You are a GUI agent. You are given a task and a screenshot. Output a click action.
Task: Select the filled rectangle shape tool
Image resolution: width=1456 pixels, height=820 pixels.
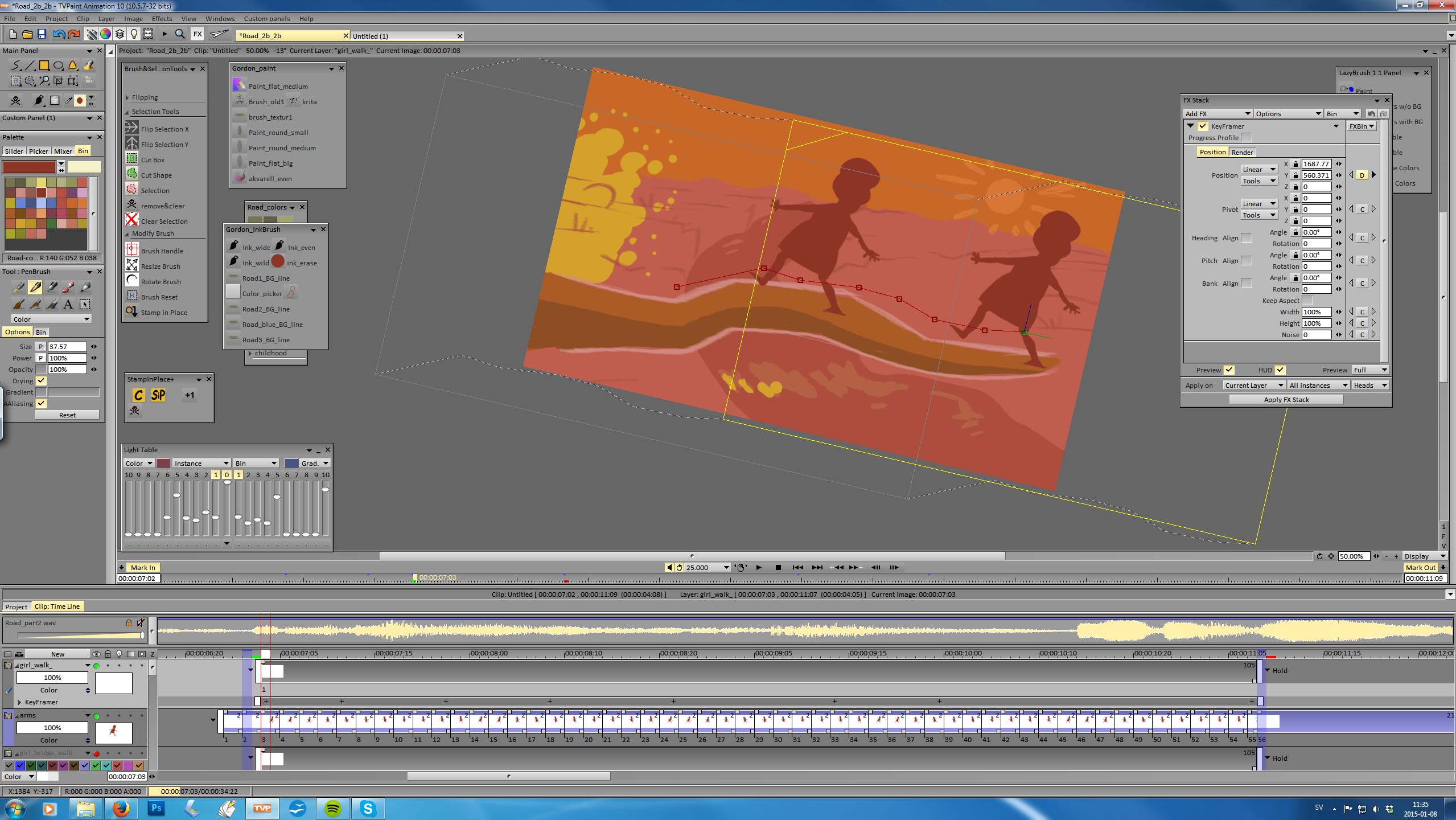point(44,65)
